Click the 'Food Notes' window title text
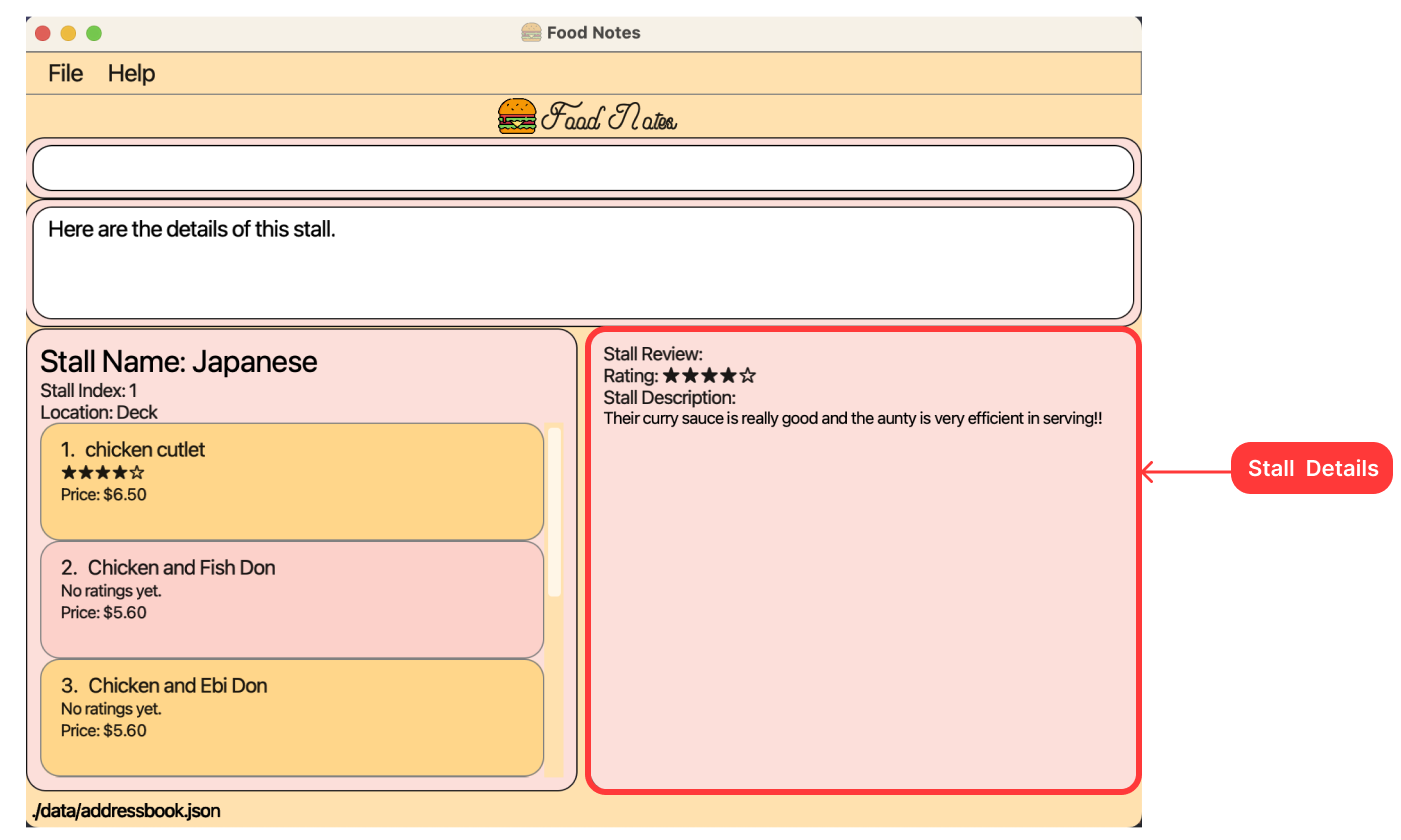 [594, 32]
